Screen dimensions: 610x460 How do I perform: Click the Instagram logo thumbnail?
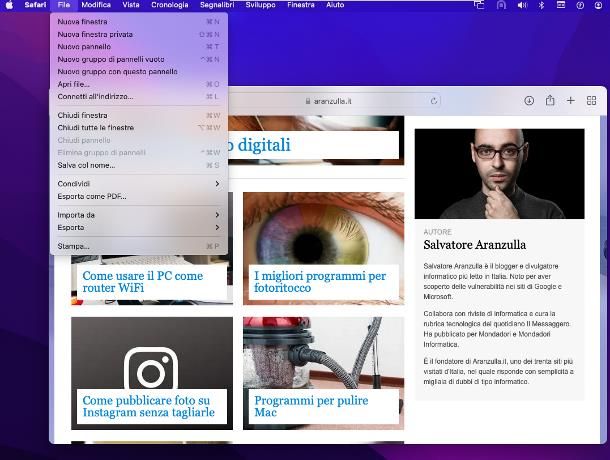pos(152,353)
